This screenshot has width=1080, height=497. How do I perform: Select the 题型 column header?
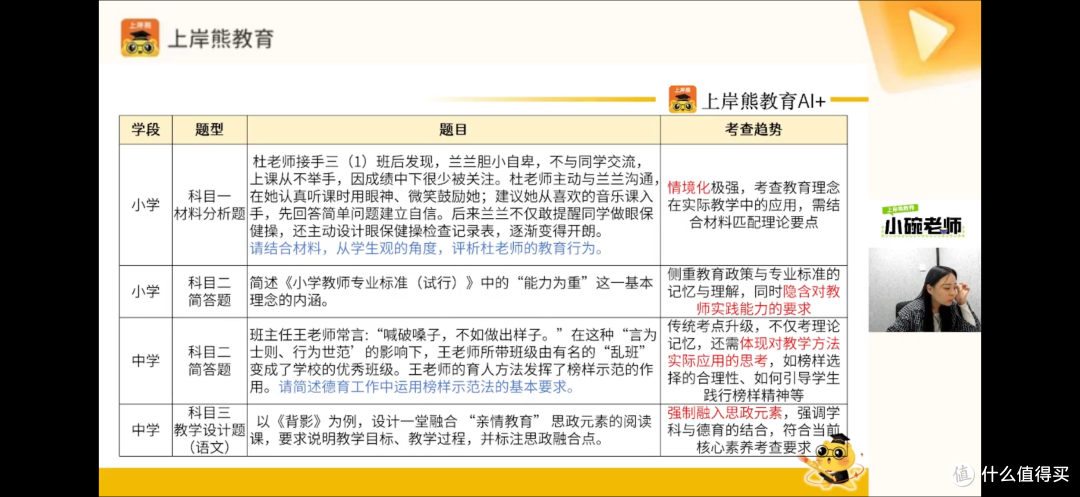coord(210,129)
